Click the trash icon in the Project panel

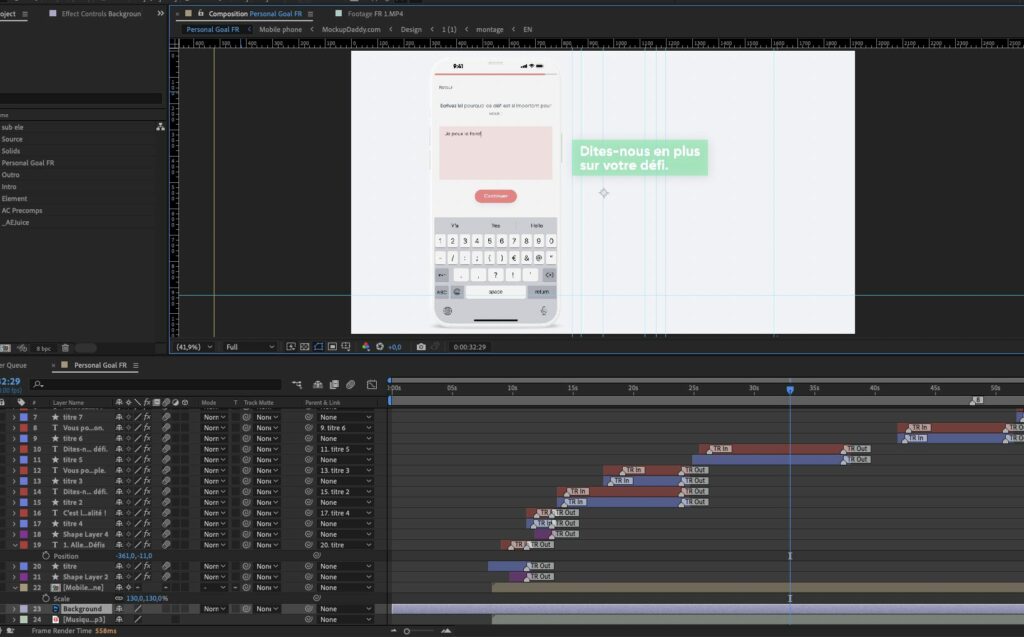65,348
